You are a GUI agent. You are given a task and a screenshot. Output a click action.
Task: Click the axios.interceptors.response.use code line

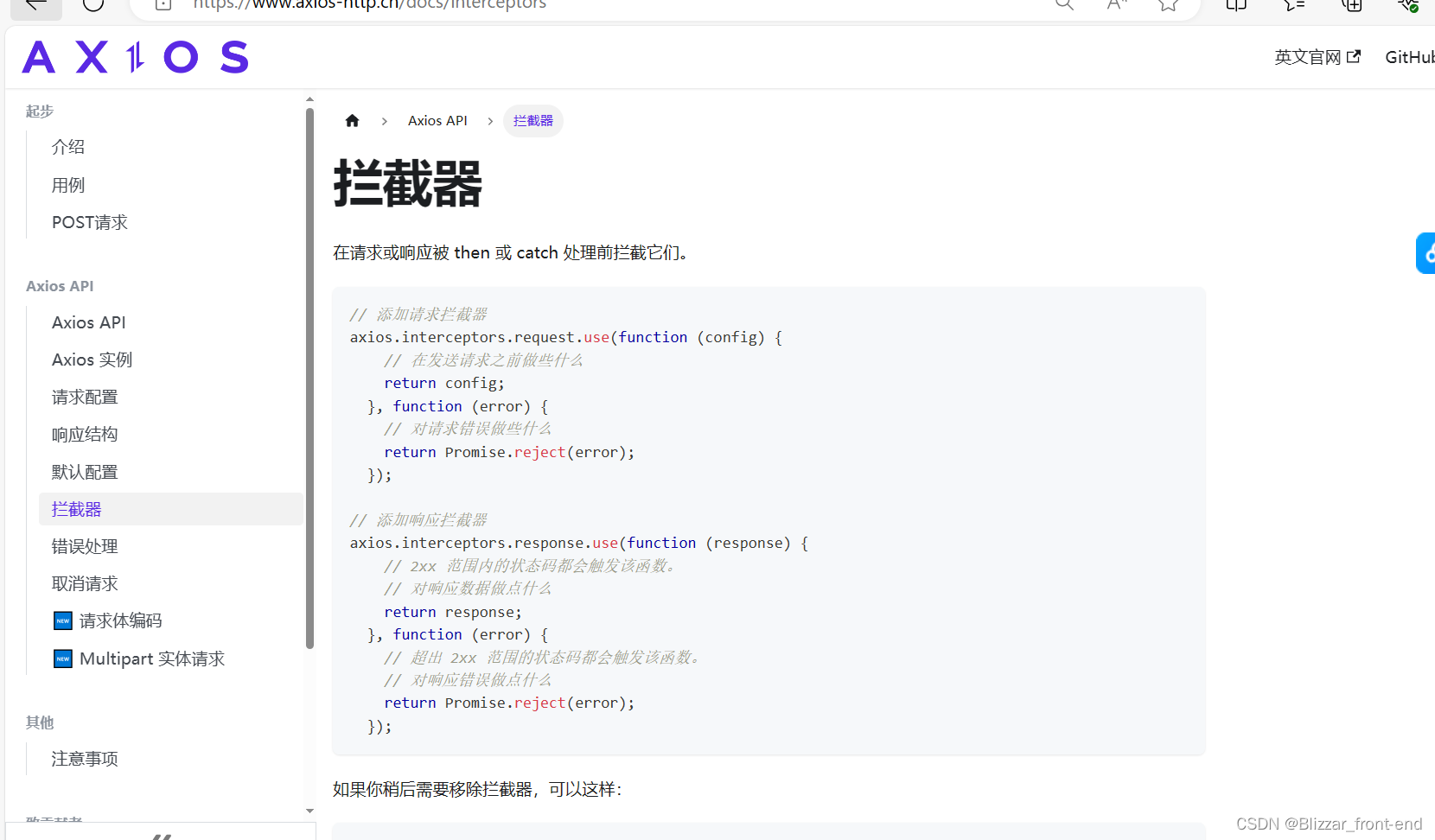(x=579, y=543)
